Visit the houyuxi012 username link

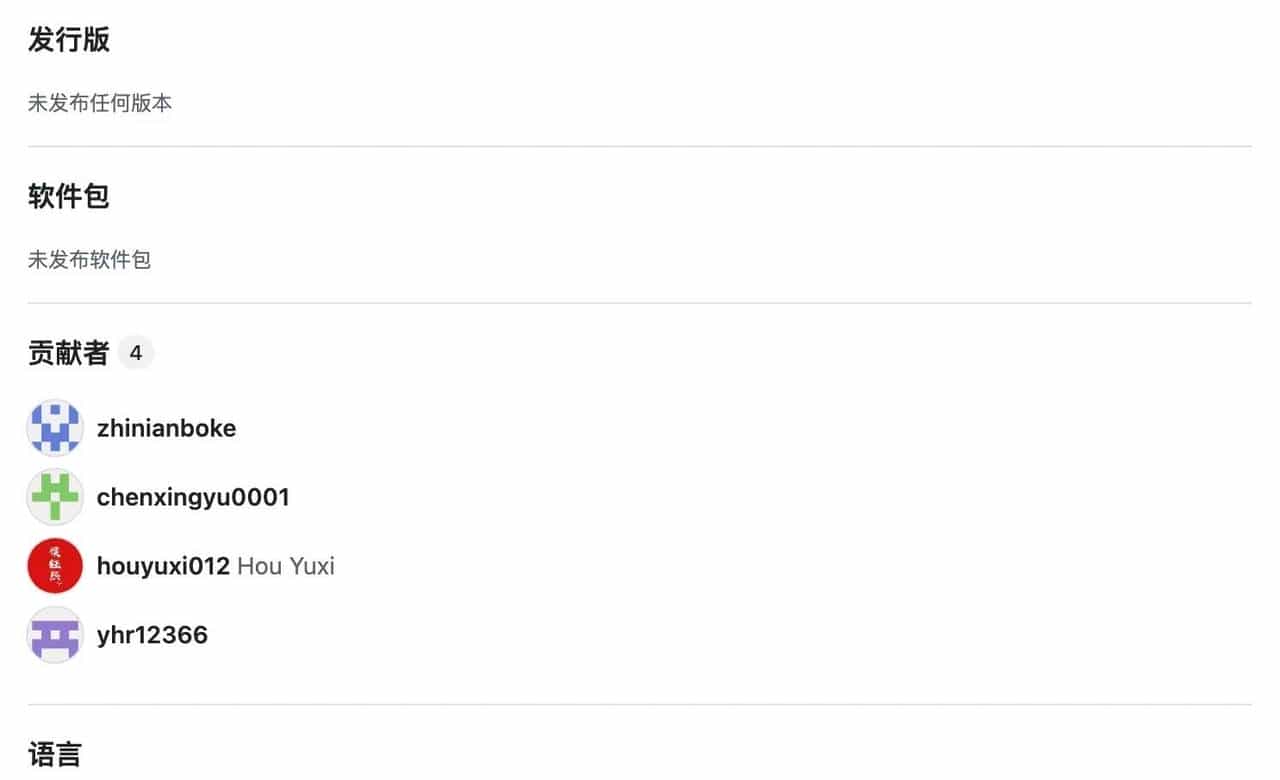coord(163,566)
